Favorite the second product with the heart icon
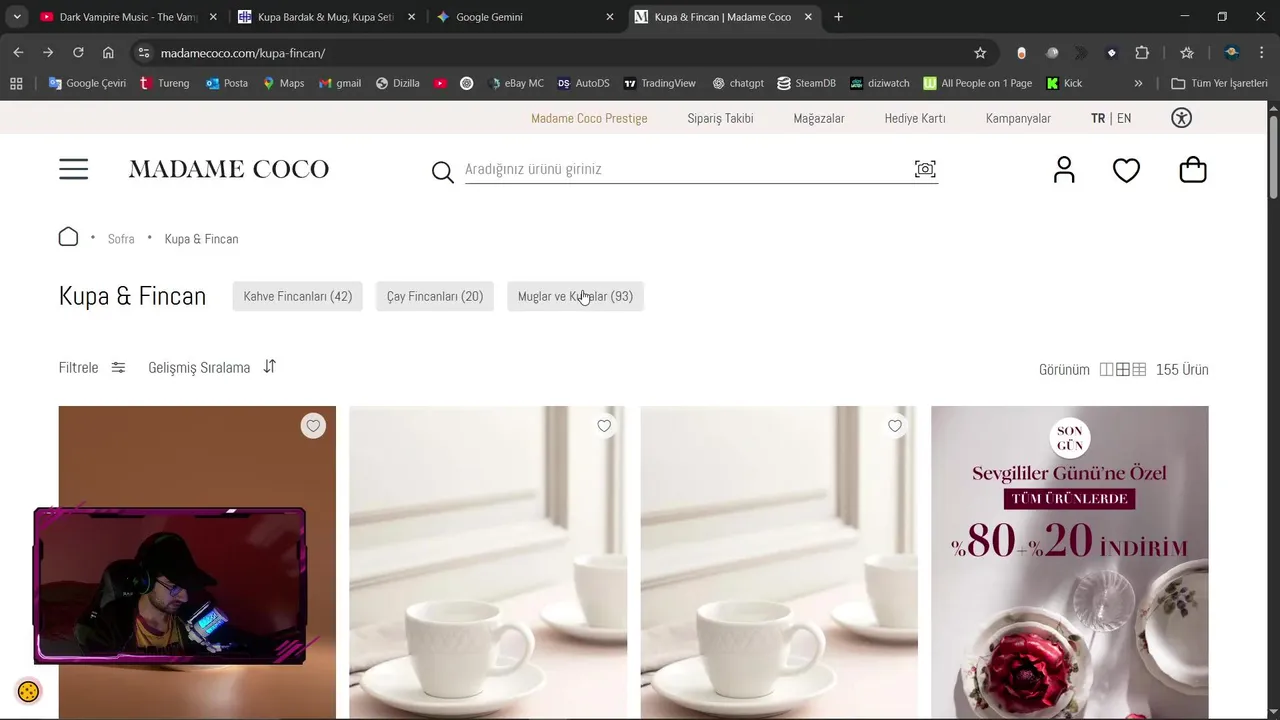Viewport: 1280px width, 720px height. pos(604,426)
